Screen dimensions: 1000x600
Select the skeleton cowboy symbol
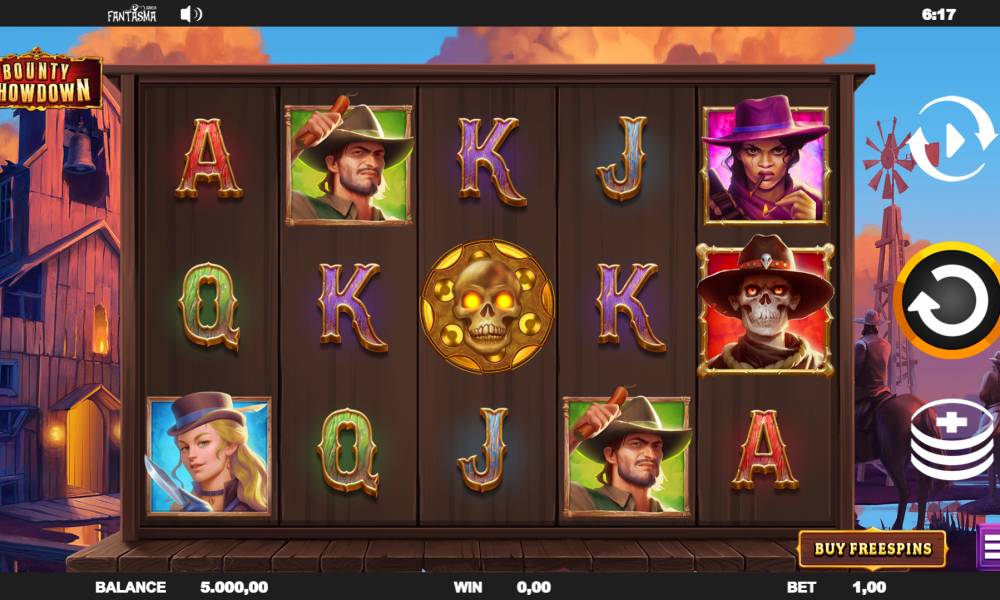pos(765,305)
